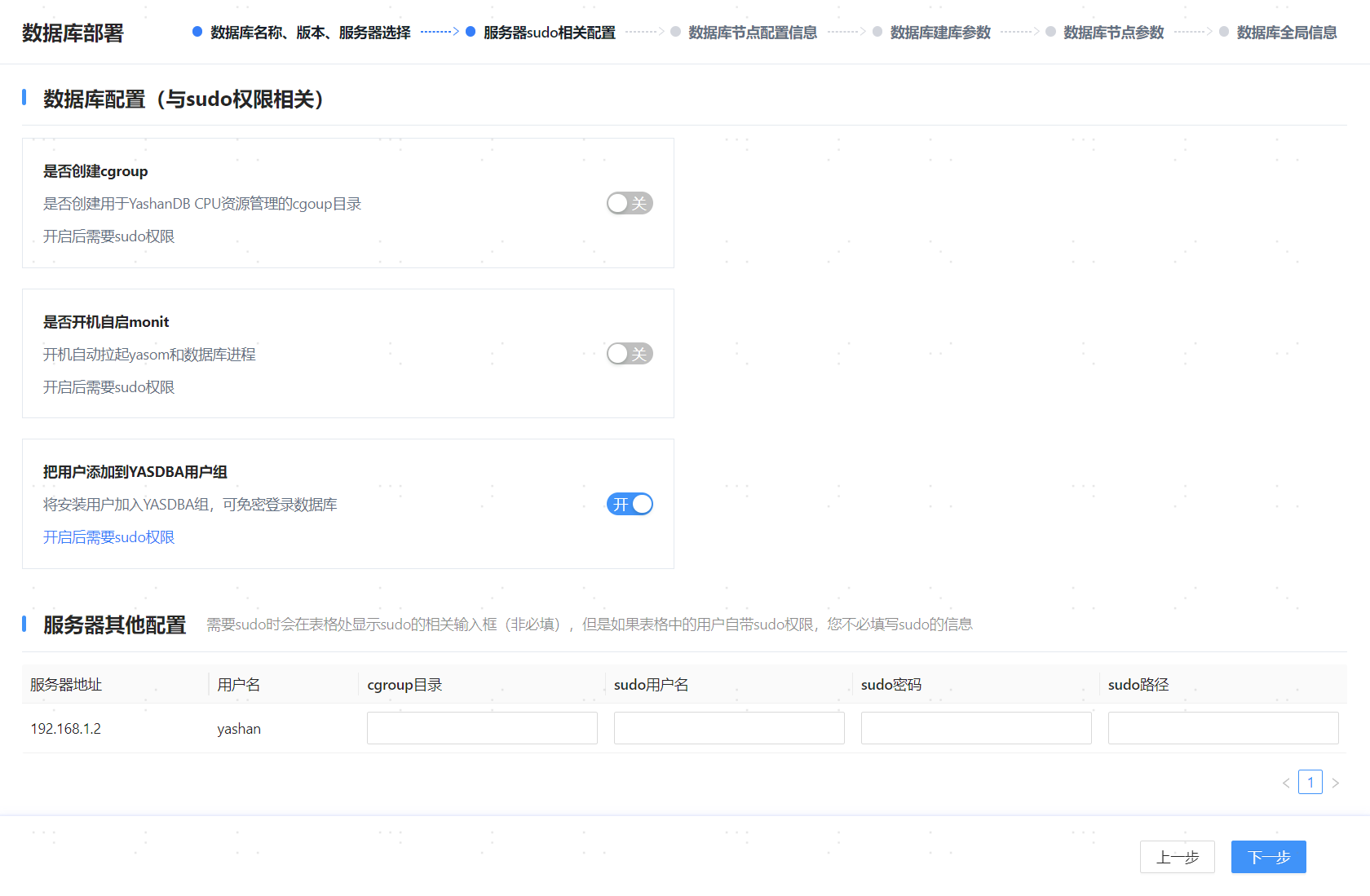Jump to step 数据库节点参数
1370x896 pixels.
(1113, 33)
